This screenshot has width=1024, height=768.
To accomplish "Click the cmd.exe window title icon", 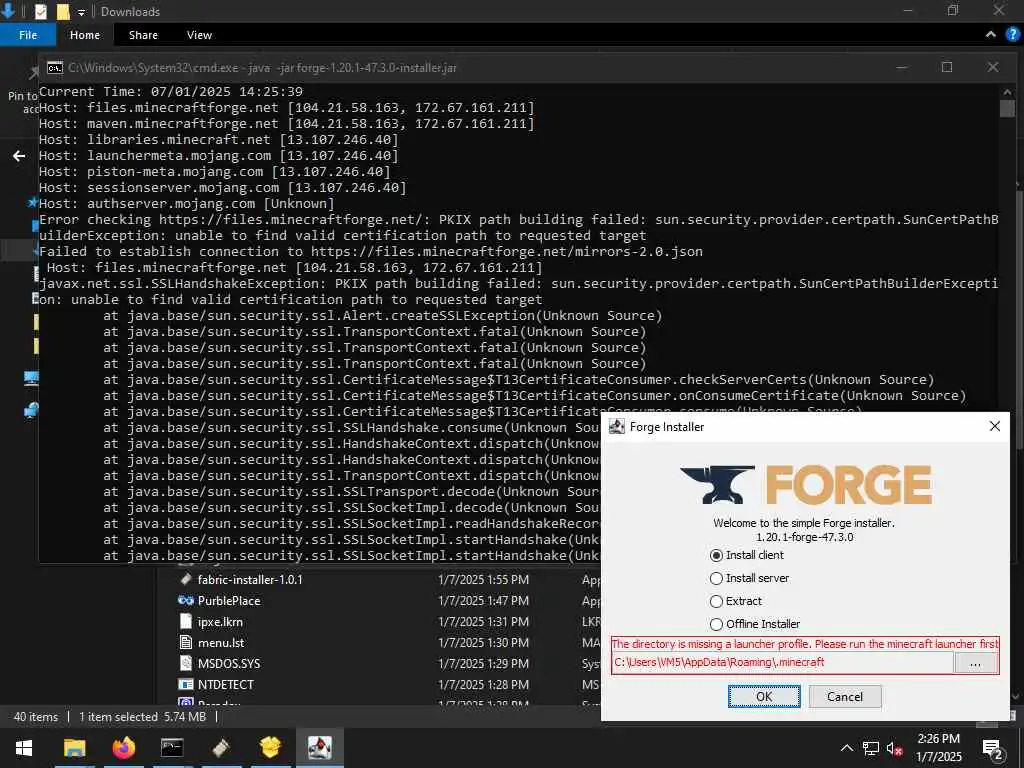I will tap(55, 67).
